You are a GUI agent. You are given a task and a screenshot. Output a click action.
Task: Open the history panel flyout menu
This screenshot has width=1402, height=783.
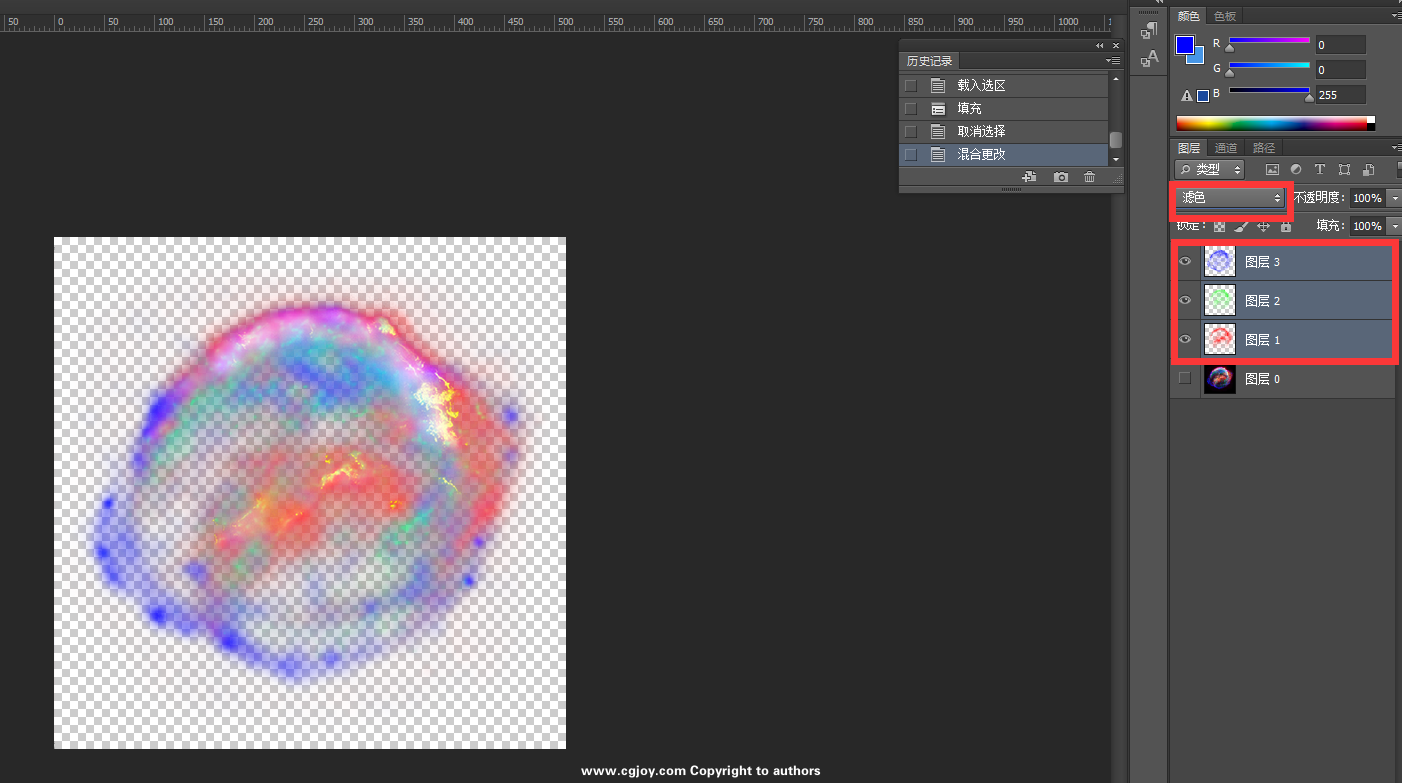pos(1114,61)
